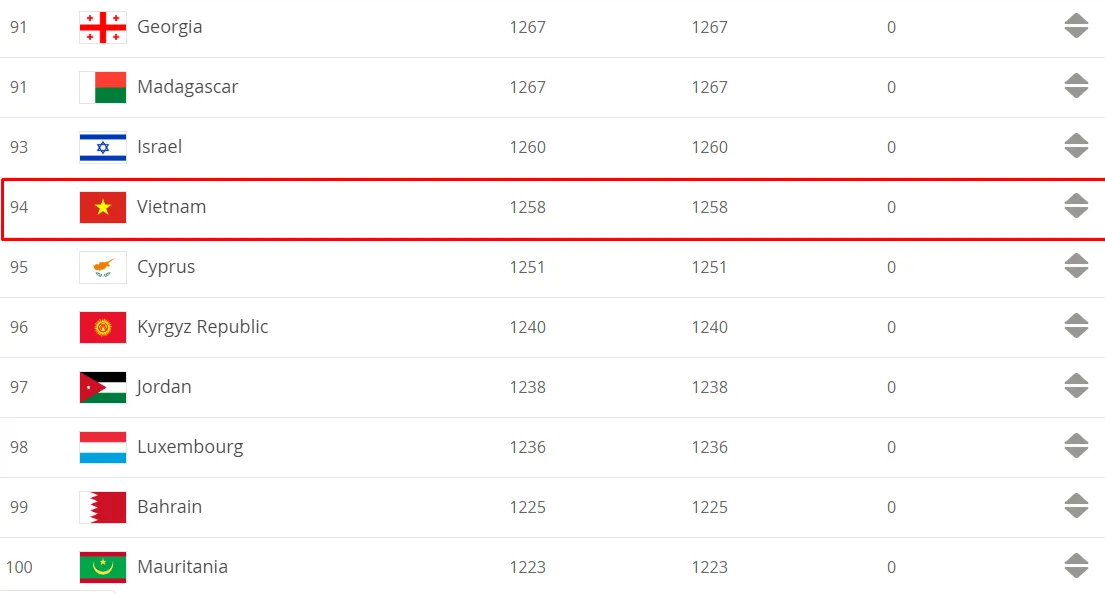Expand the Mauritania row details arrow

click(1076, 566)
